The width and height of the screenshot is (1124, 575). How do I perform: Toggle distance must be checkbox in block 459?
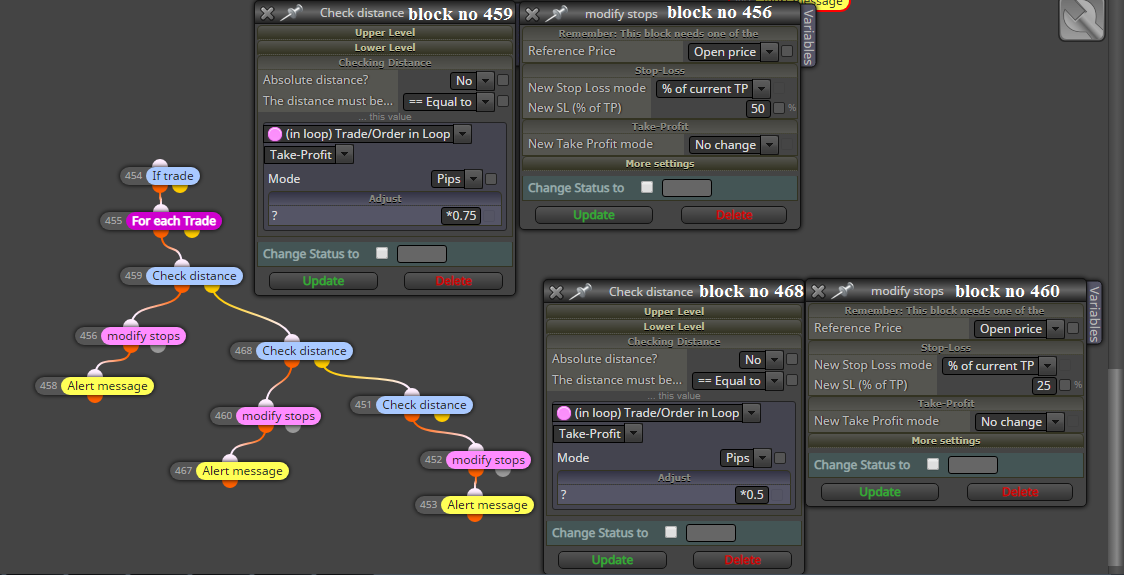[503, 101]
